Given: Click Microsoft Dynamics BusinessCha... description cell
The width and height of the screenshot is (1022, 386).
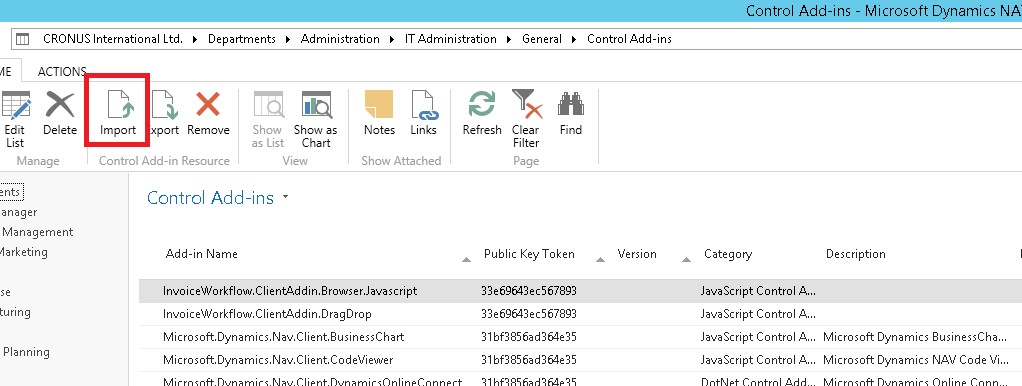Looking at the screenshot, I should tap(914, 337).
